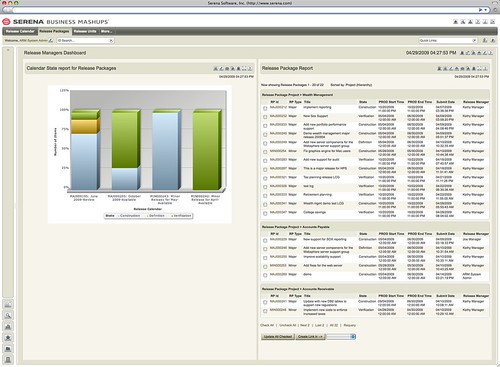Click the All 22 link
This screenshot has height=367, width=500.
pos(334,325)
